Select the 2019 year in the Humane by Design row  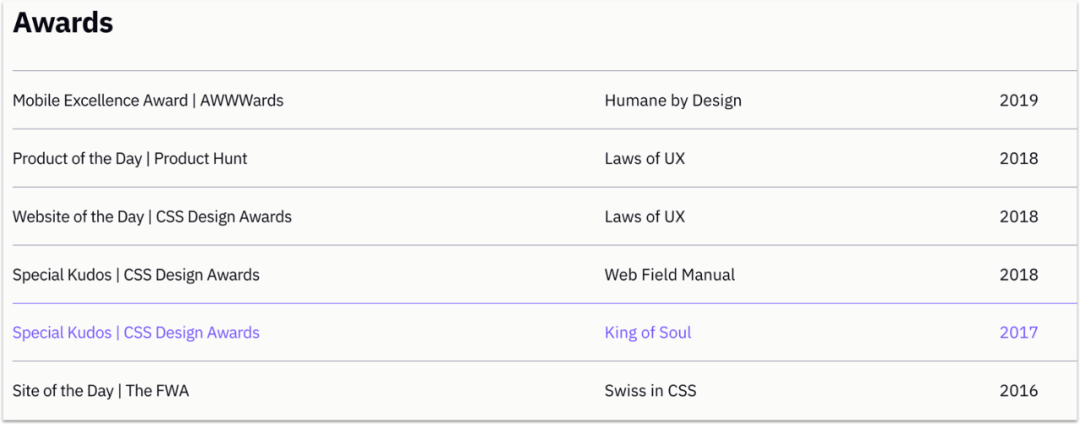pyautogui.click(x=1019, y=100)
